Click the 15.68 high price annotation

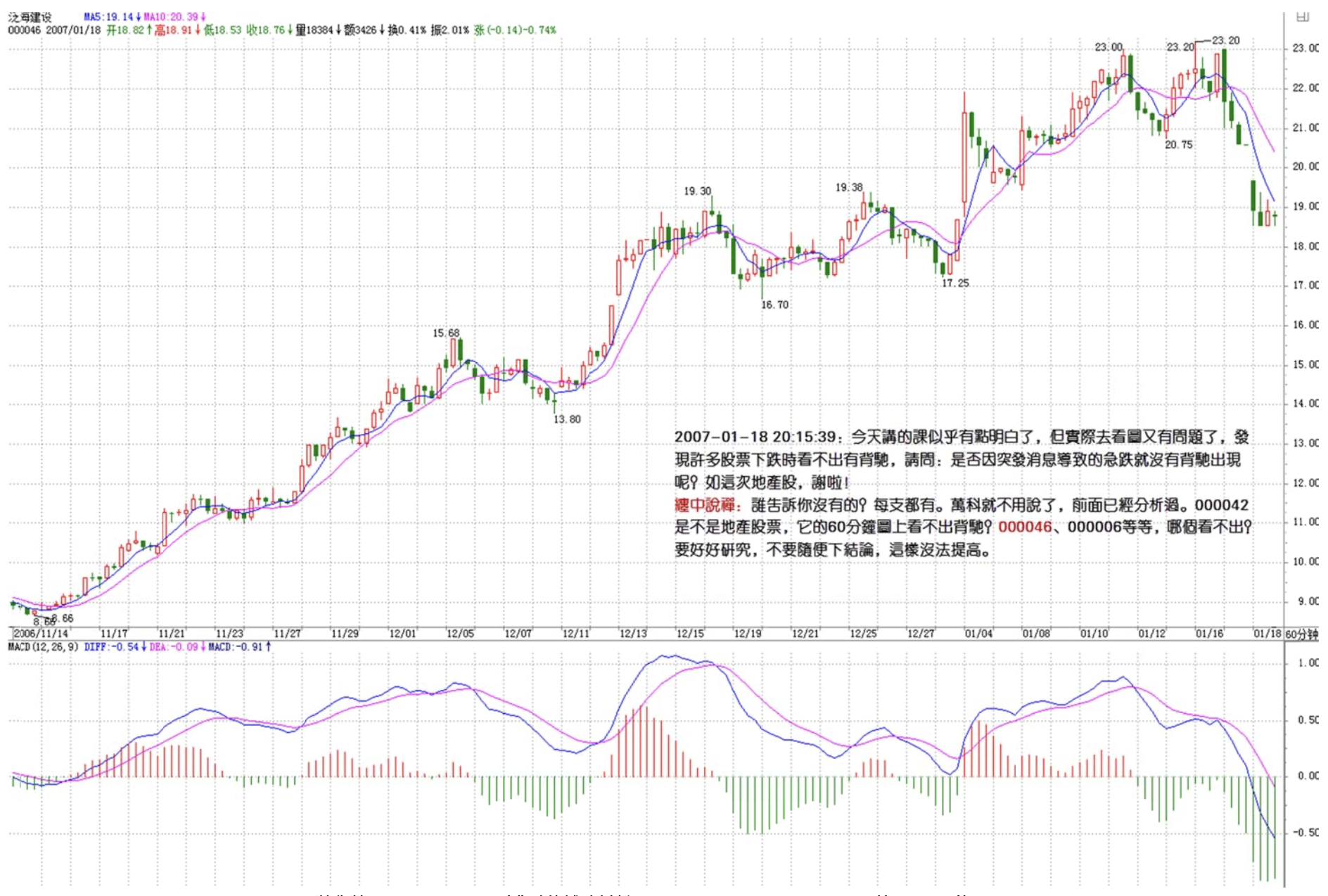click(446, 333)
